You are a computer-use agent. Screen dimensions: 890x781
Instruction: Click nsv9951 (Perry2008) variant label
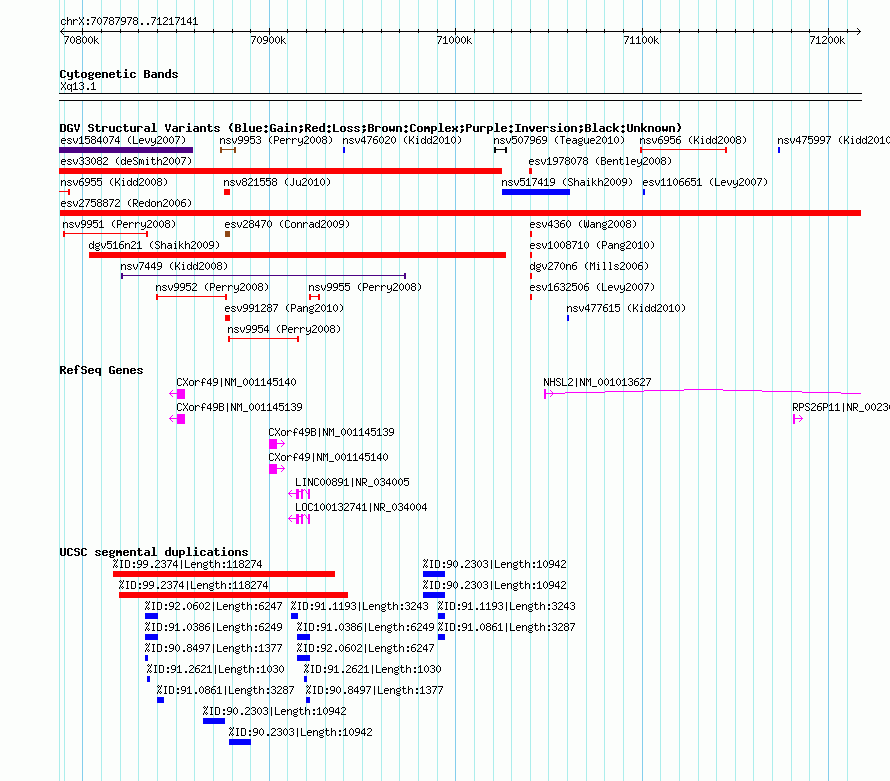[119, 224]
